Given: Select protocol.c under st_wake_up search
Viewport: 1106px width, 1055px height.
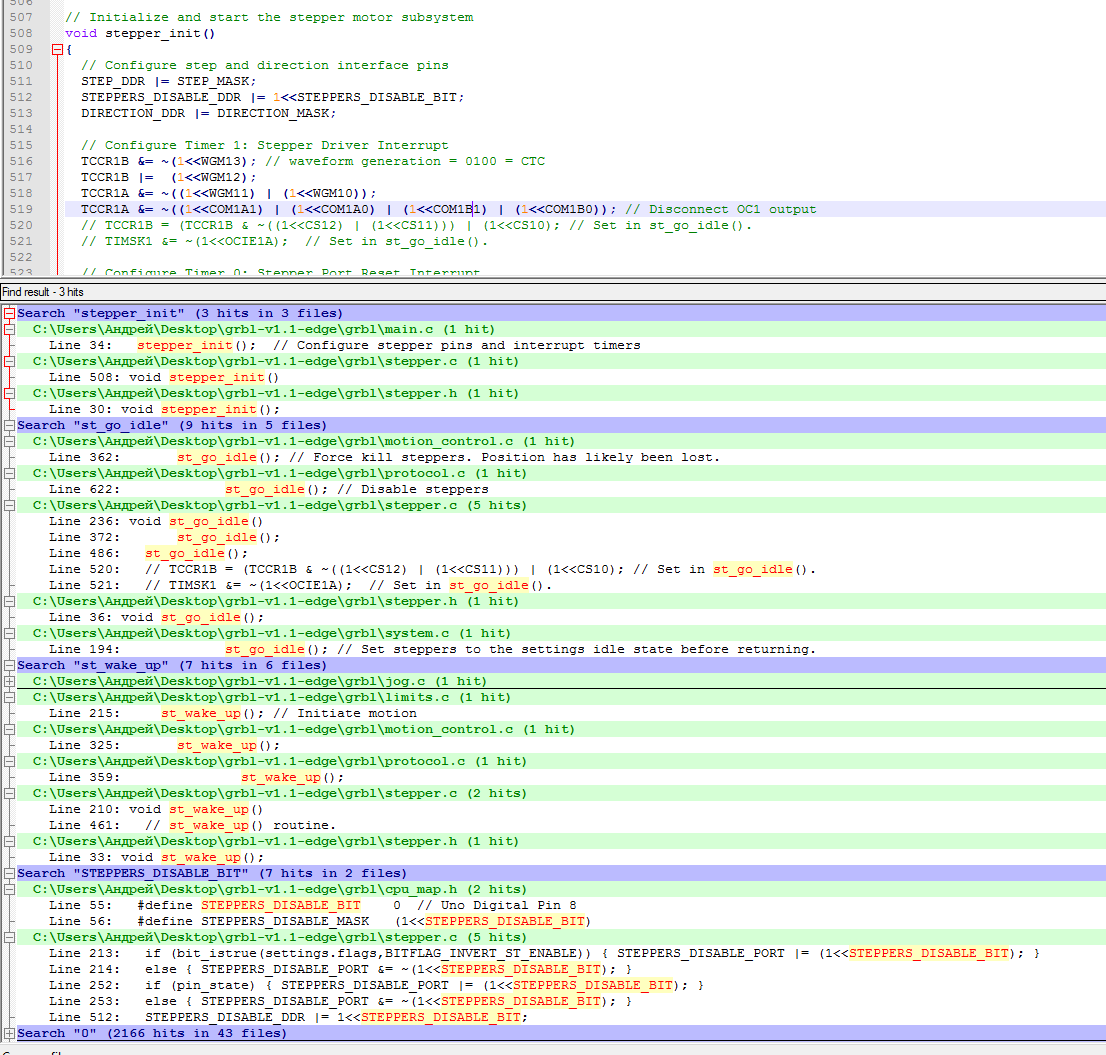Looking at the screenshot, I should click(x=279, y=762).
